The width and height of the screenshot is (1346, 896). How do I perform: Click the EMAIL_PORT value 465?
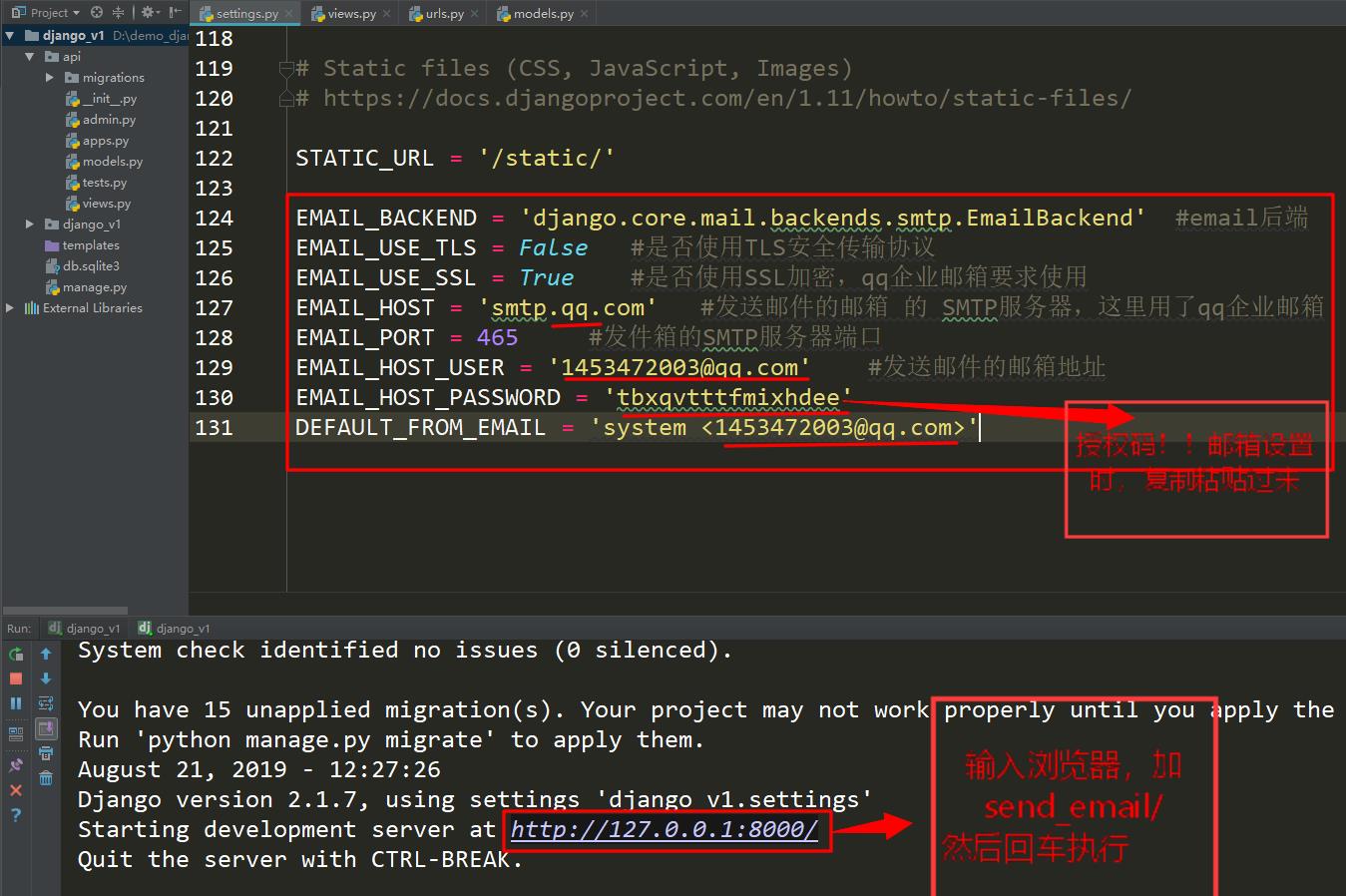[497, 338]
